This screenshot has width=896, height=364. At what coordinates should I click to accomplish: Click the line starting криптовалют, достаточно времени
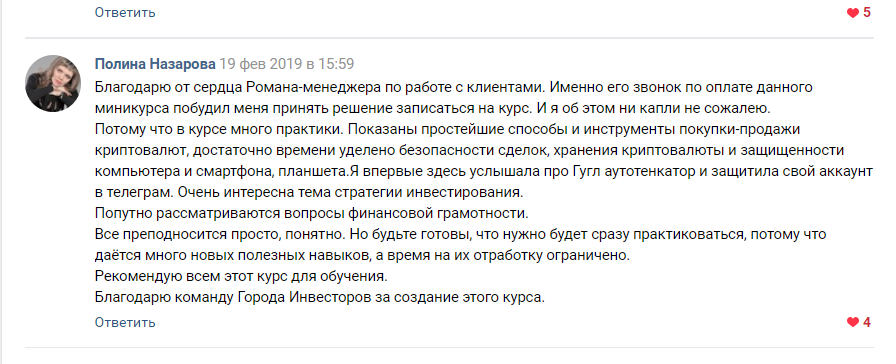click(x=469, y=151)
